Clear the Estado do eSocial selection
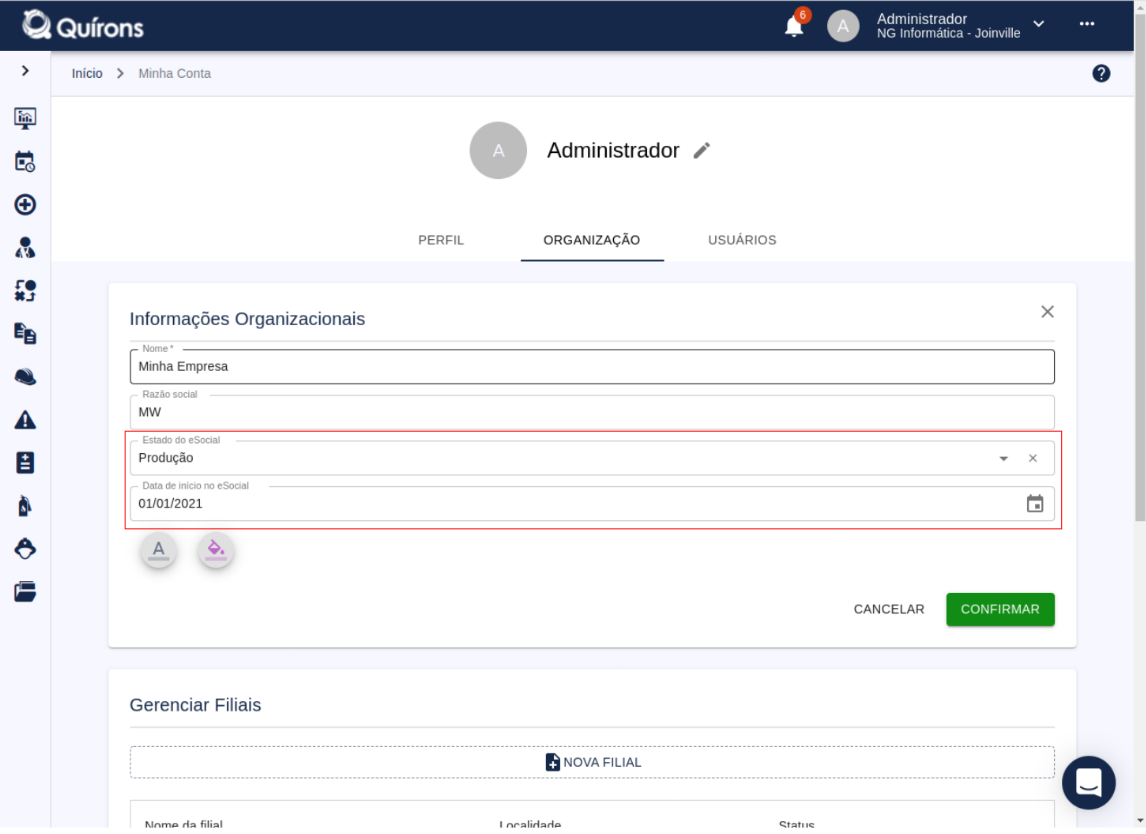Screen dimensions: 1146x834 point(1033,459)
